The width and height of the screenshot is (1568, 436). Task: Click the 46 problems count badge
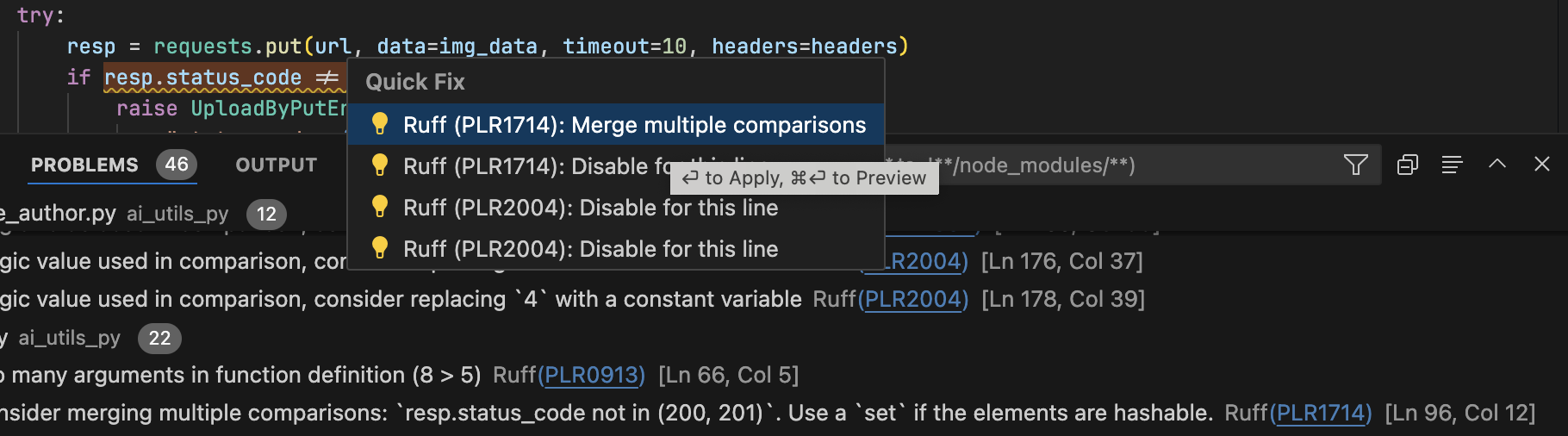point(177,165)
